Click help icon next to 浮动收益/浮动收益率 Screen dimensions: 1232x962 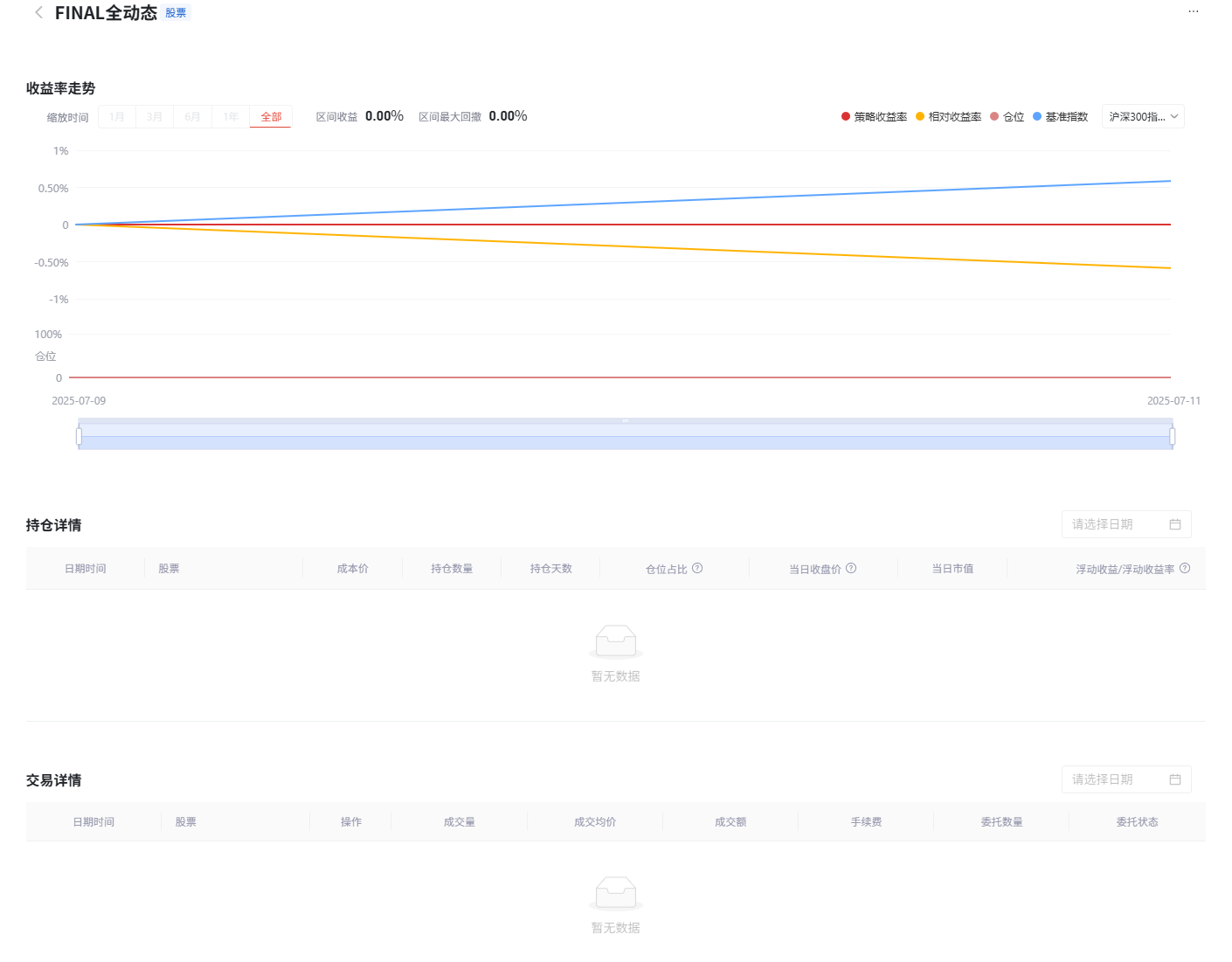tap(1185, 568)
